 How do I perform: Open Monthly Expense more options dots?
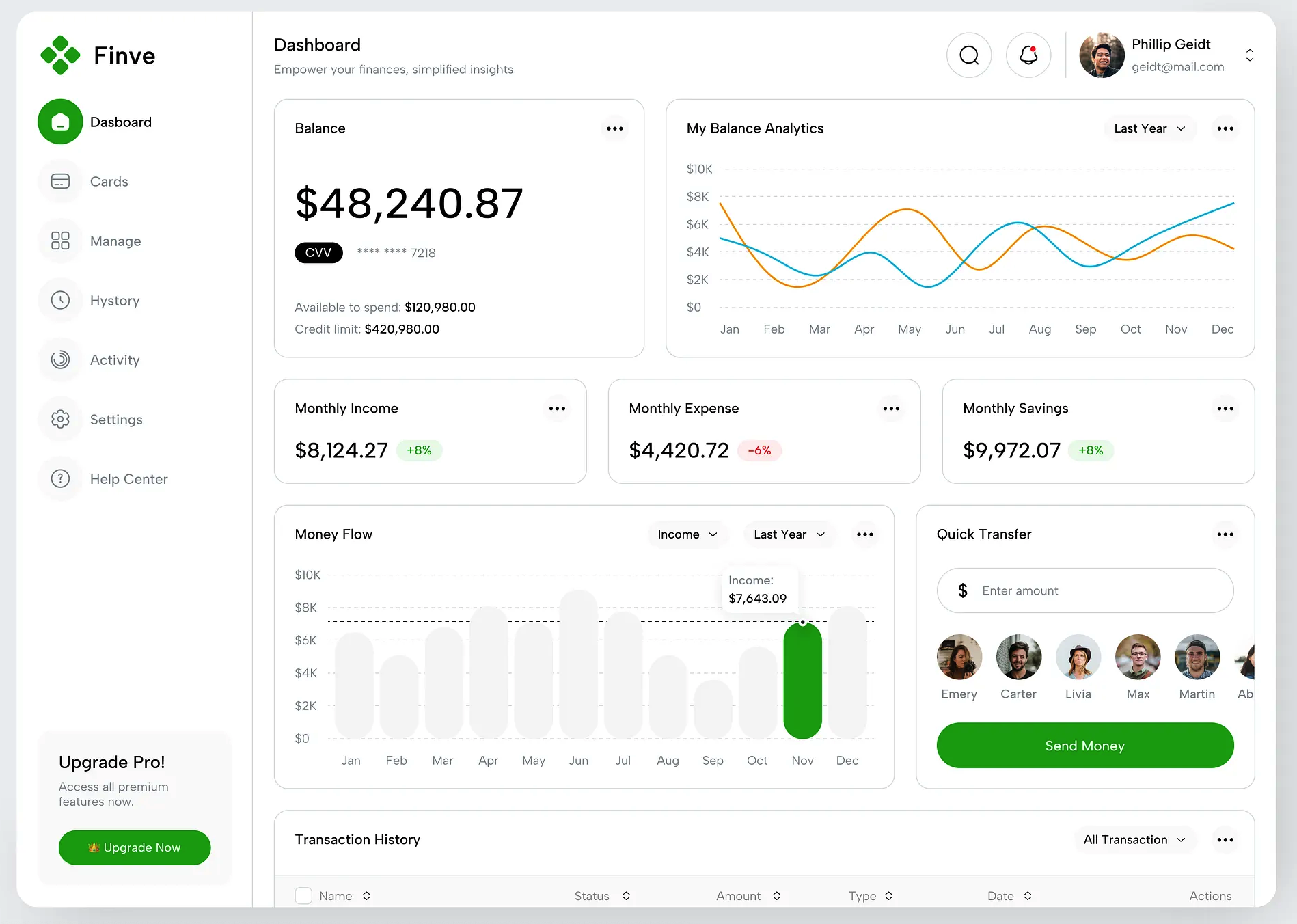pyautogui.click(x=890, y=409)
